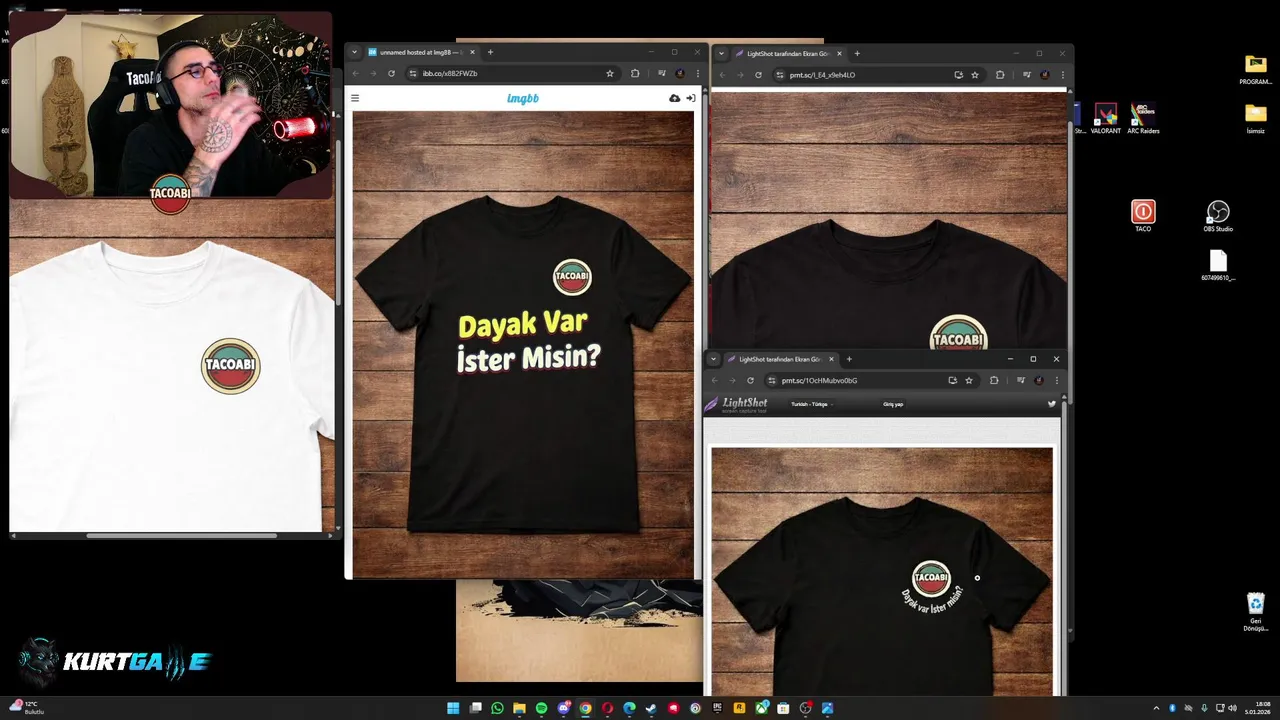Click the imgbb sign-in arrow icon
1280x720 pixels.
(x=690, y=98)
